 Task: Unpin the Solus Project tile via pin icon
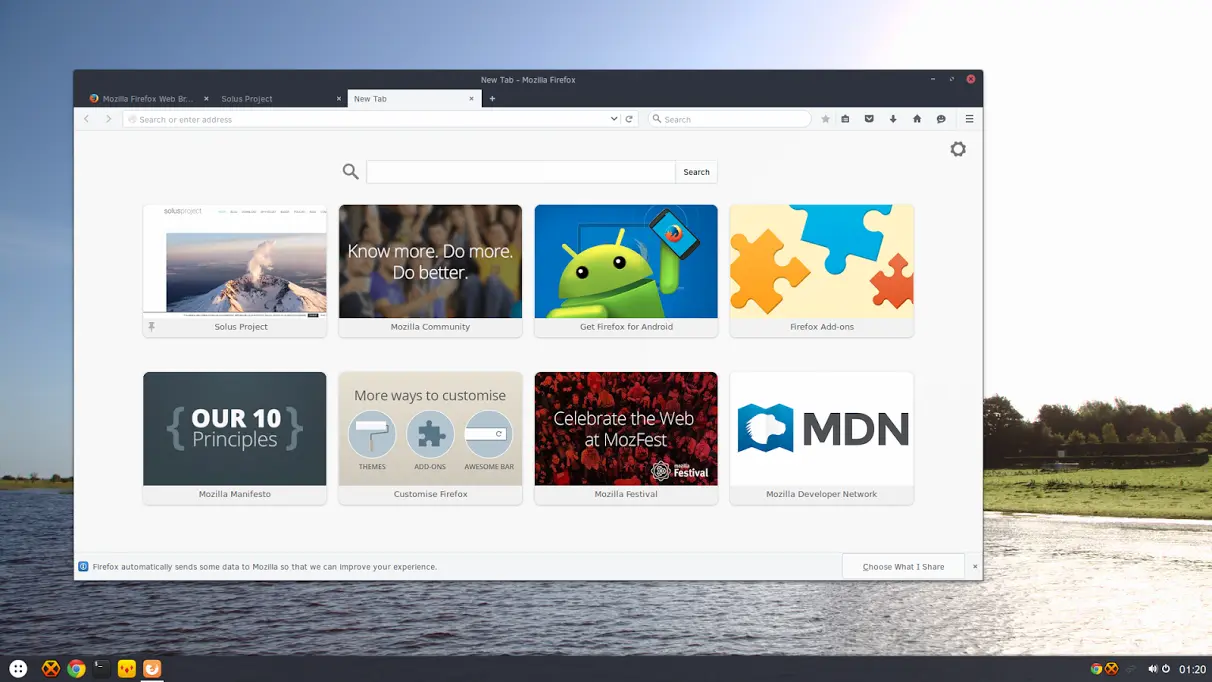(x=152, y=327)
